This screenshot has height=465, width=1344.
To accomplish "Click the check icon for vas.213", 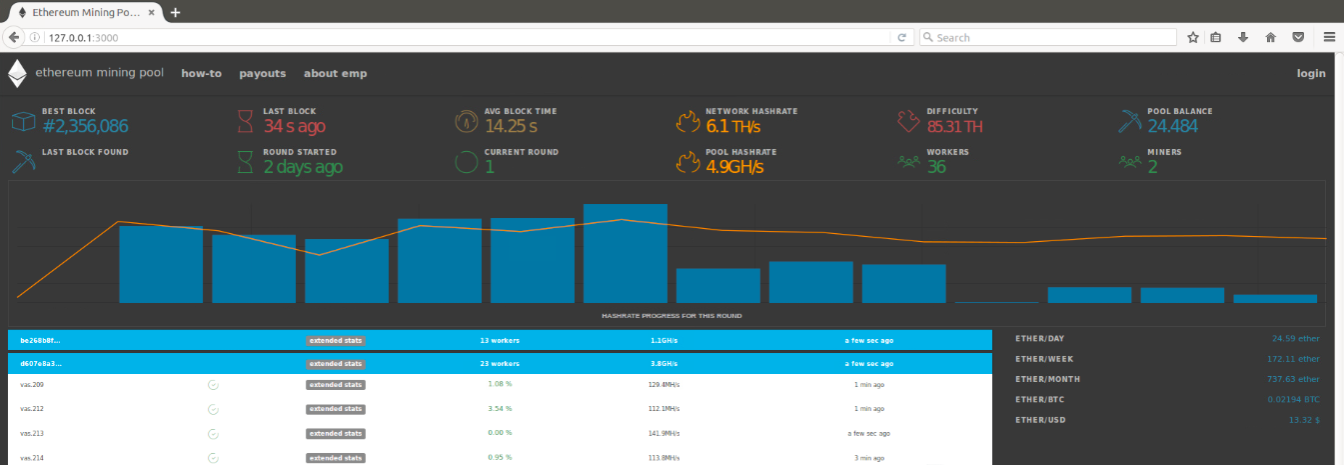I will (213, 434).
